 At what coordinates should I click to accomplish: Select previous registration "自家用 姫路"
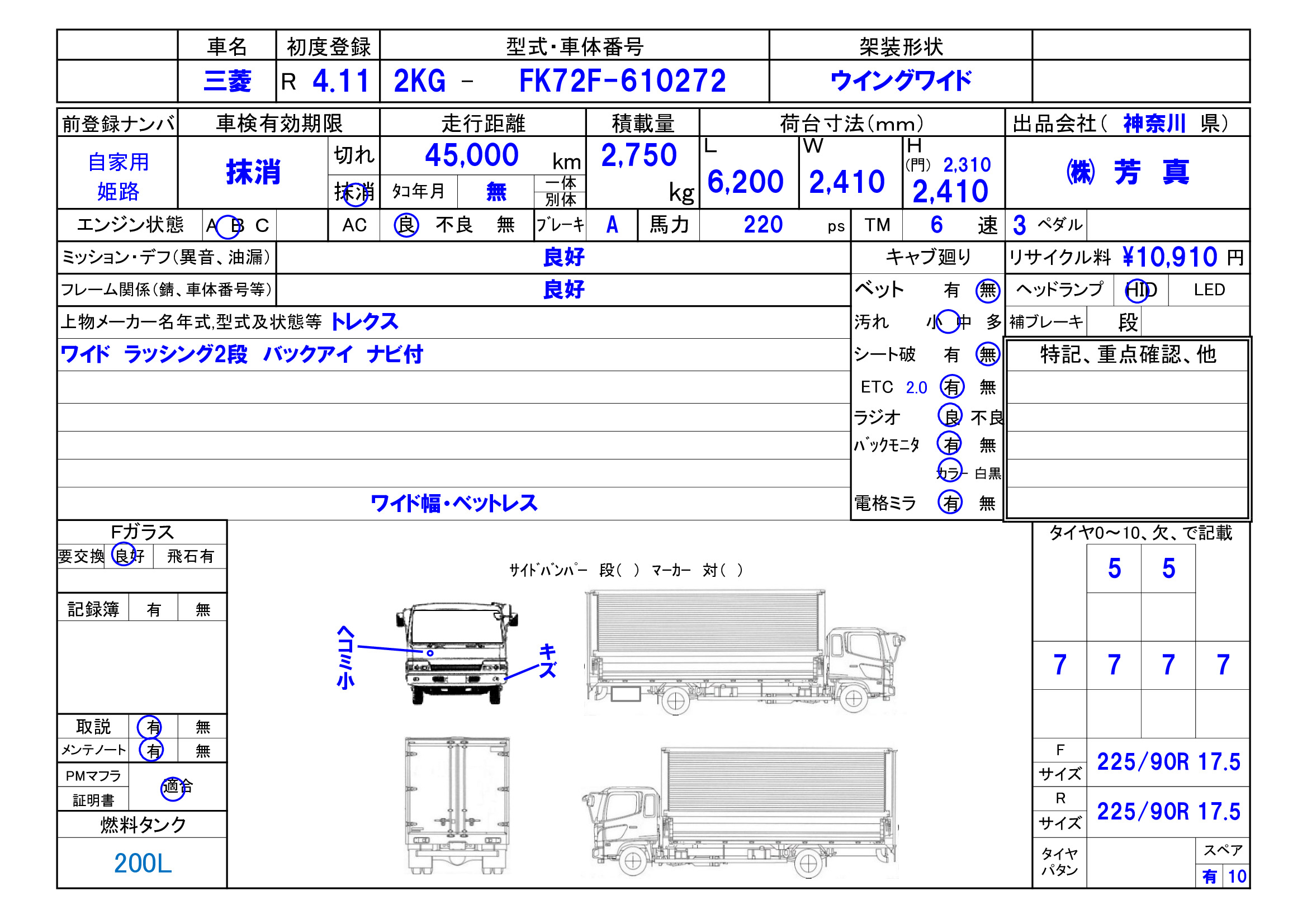pyautogui.click(x=119, y=177)
